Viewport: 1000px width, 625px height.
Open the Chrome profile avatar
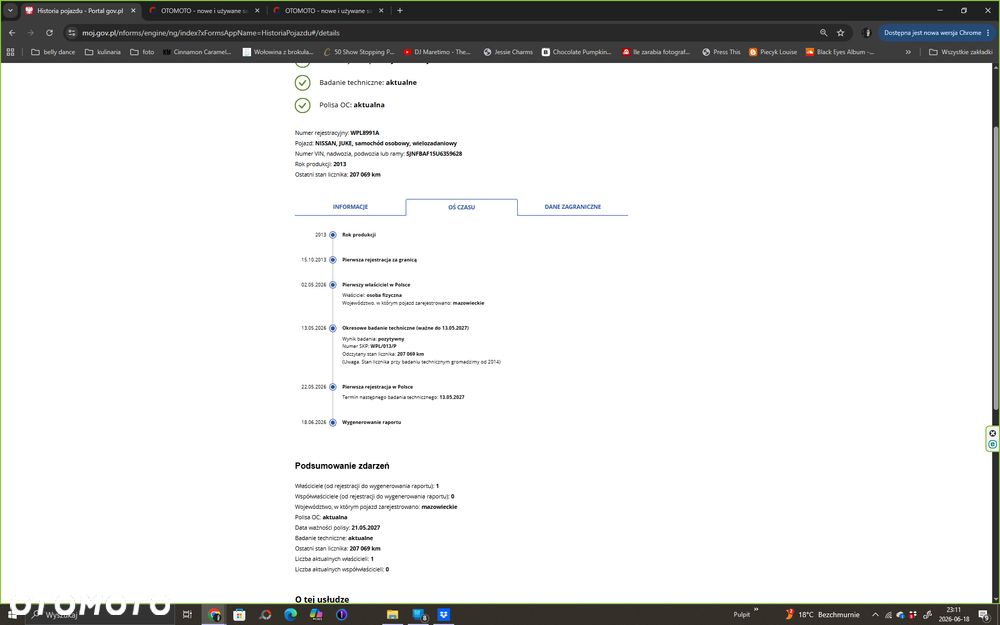[866, 33]
